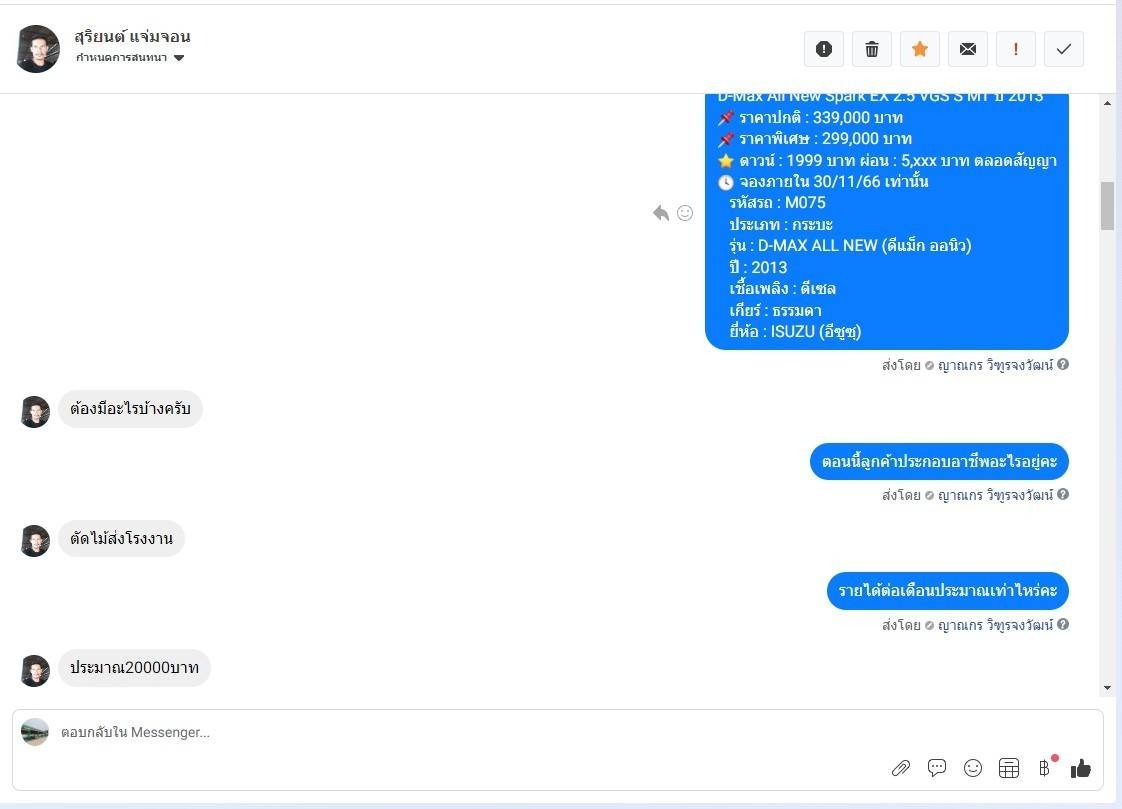1122x809 pixels.
Task: Open emoji picker in reply box
Action: tap(972, 768)
